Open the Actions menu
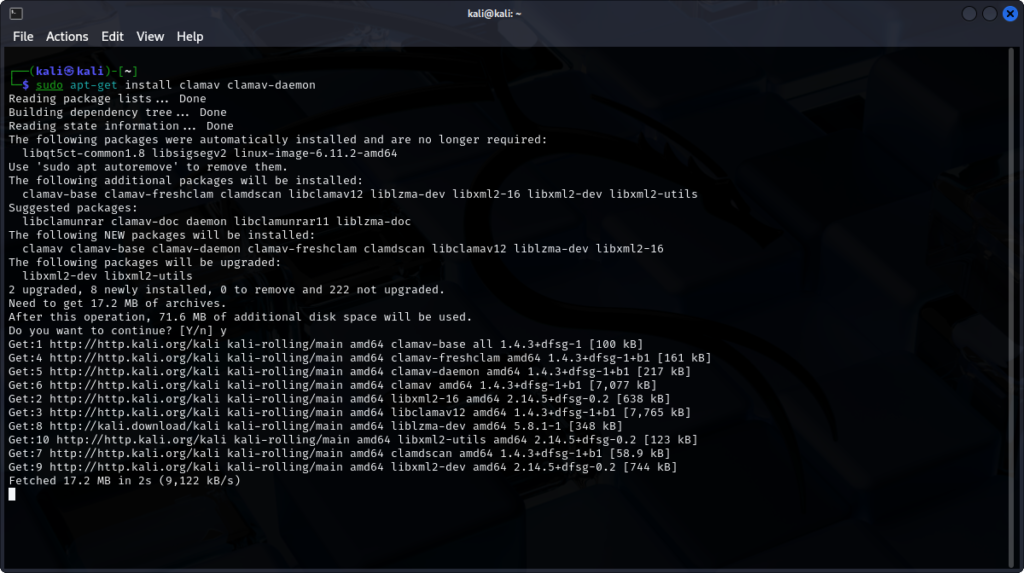This screenshot has width=1024, height=573. (67, 36)
